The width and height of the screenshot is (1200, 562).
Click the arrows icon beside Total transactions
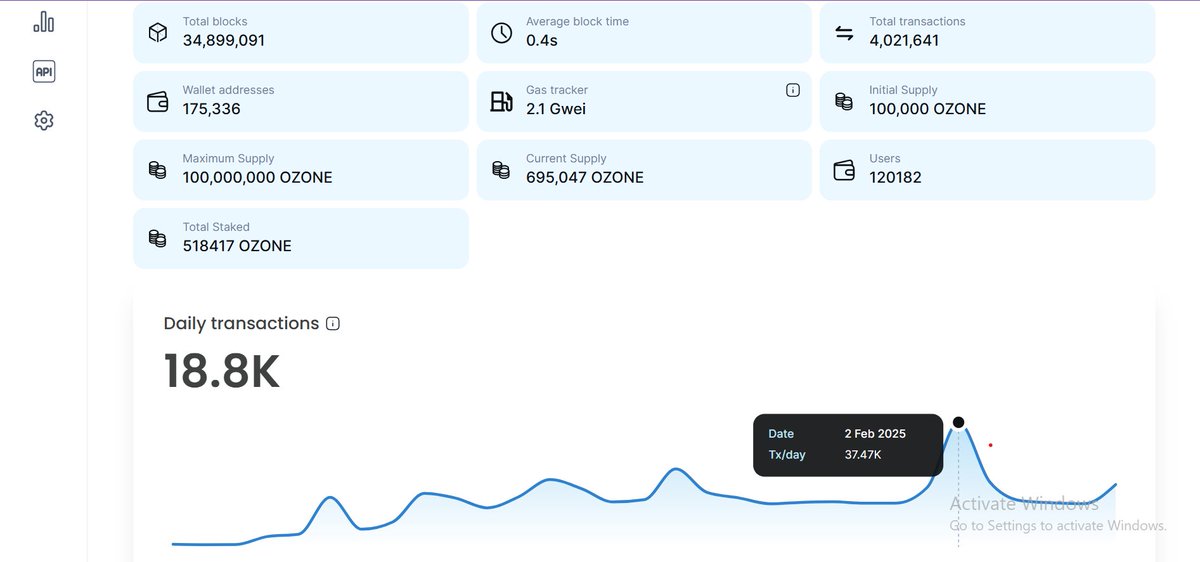[x=845, y=33]
